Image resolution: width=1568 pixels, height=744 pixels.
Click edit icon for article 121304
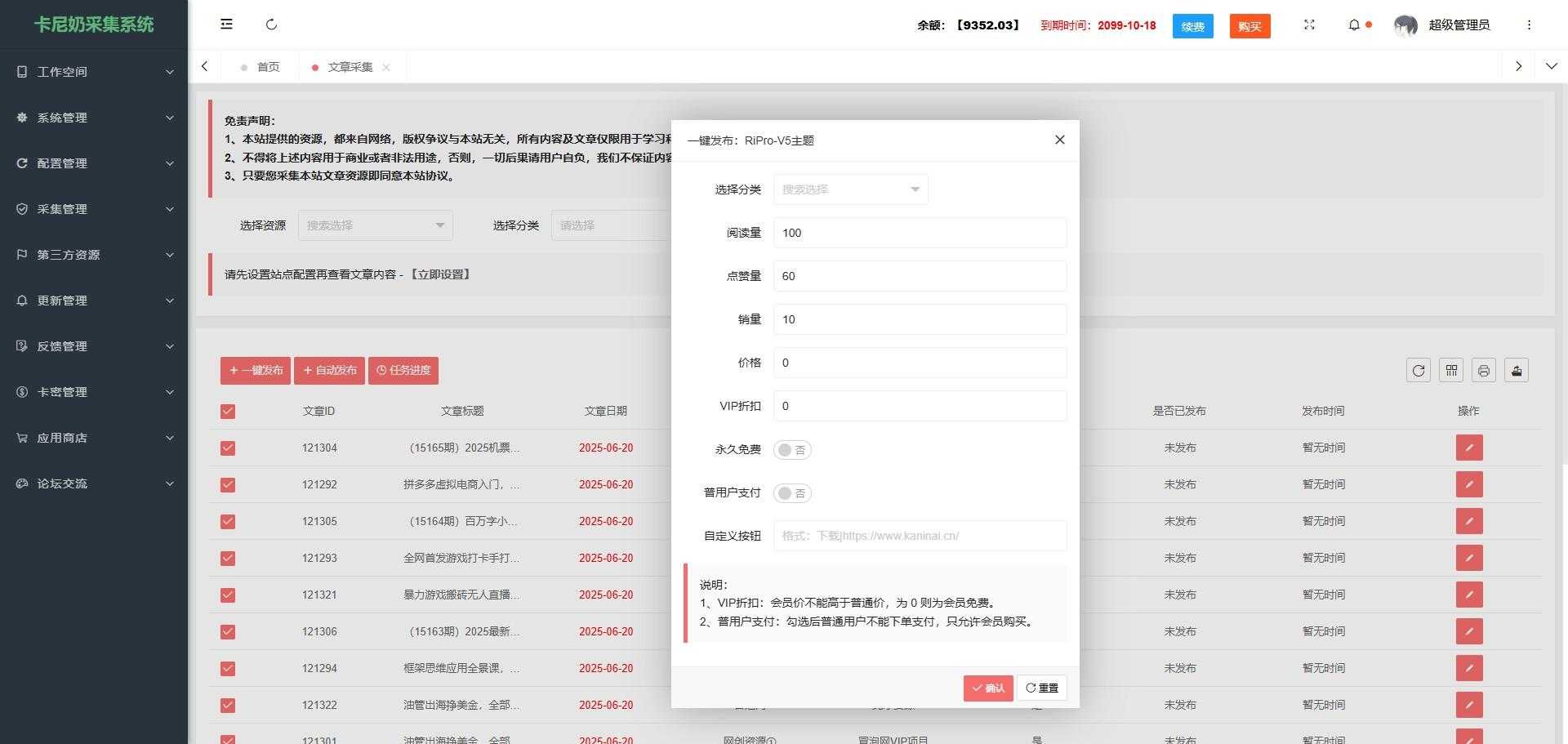pos(1468,448)
